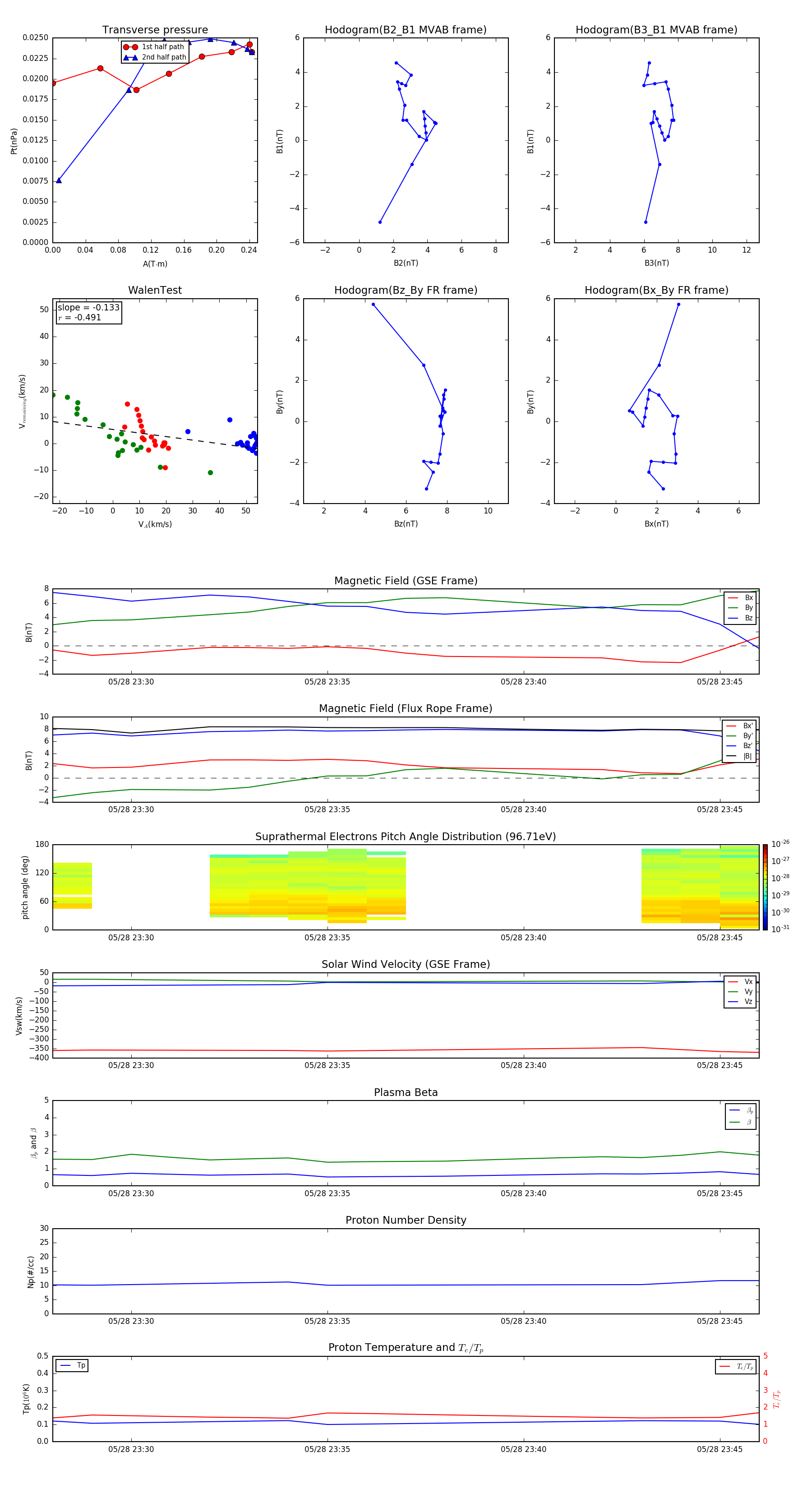Click the 'Hodogram(Bx_By FR frame)' title

pyautogui.click(x=656, y=290)
